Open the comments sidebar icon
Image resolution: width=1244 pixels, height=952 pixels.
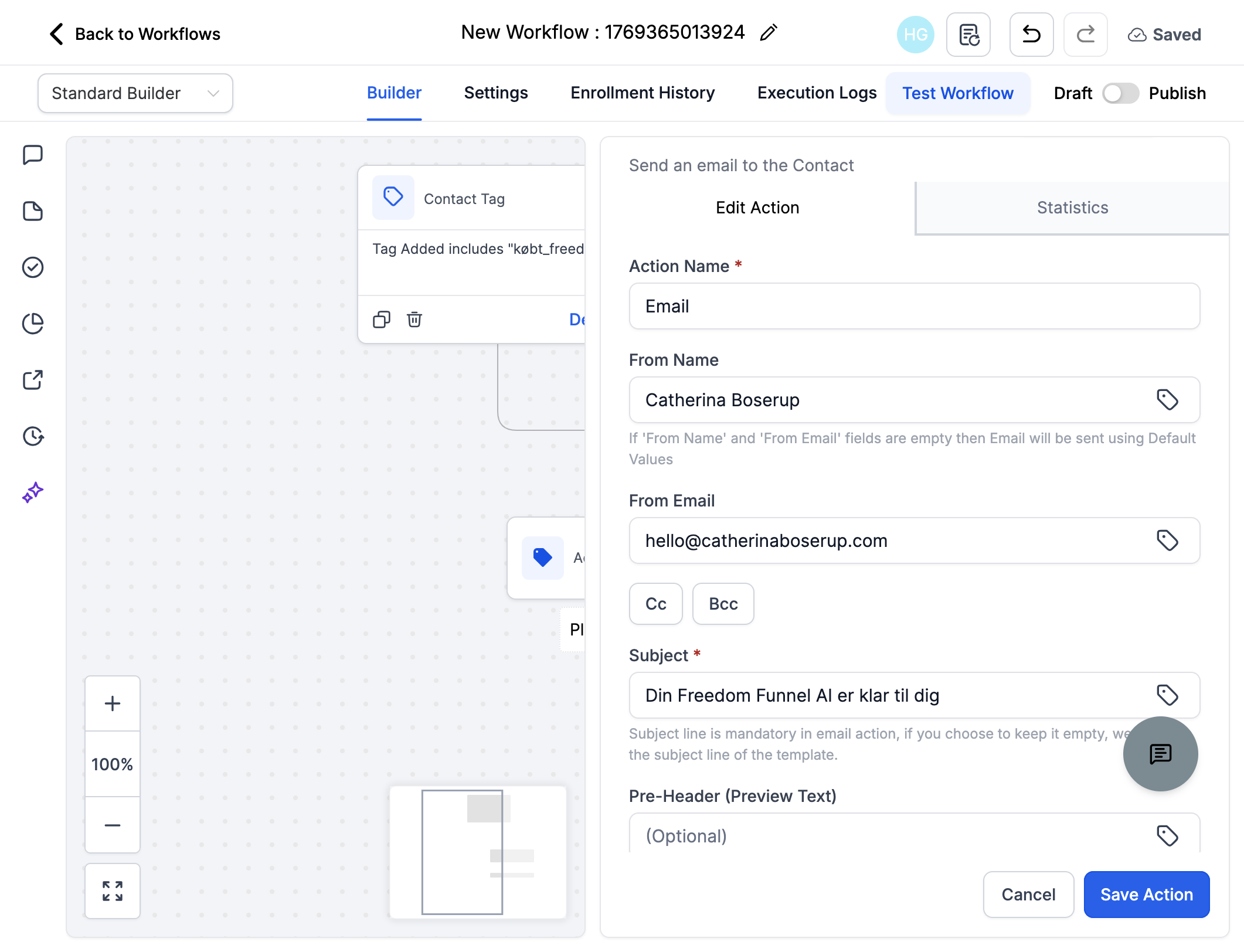tap(33, 155)
